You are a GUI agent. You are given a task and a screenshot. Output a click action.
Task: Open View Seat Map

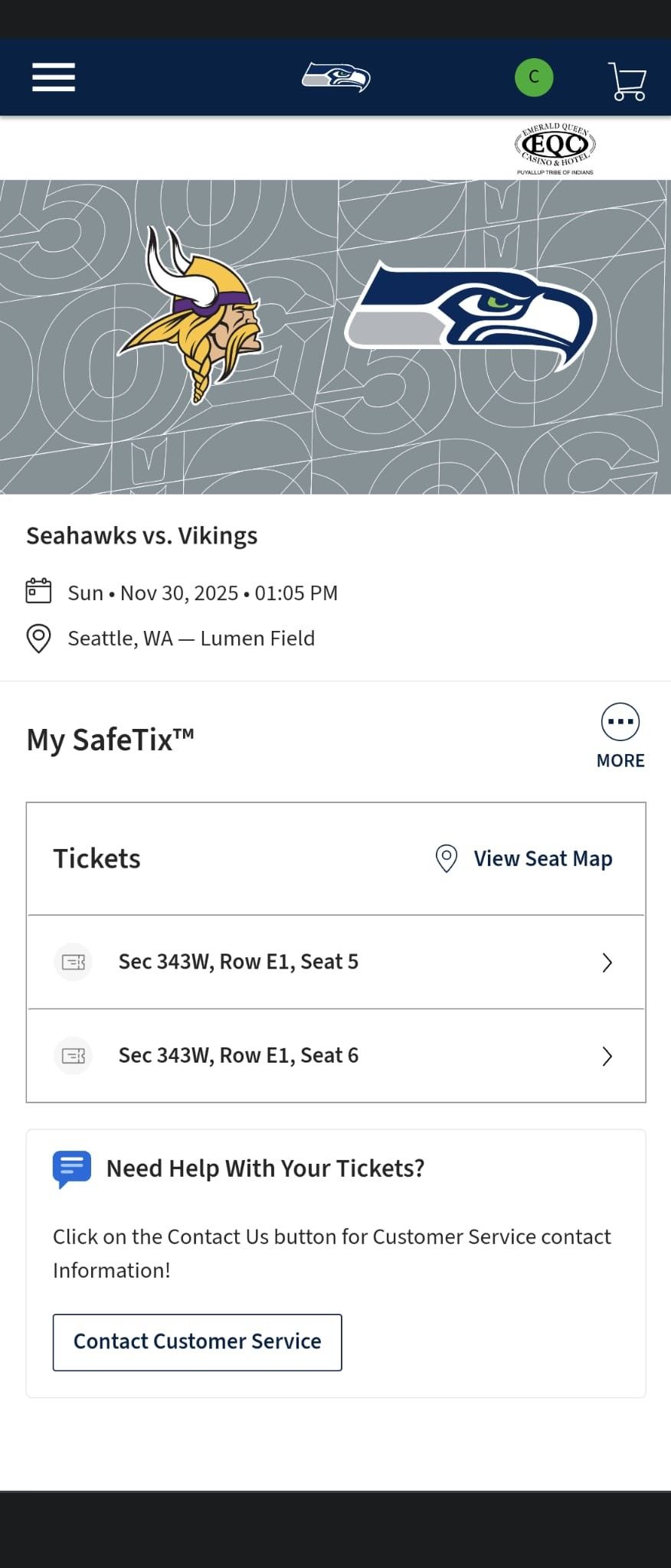click(x=542, y=858)
